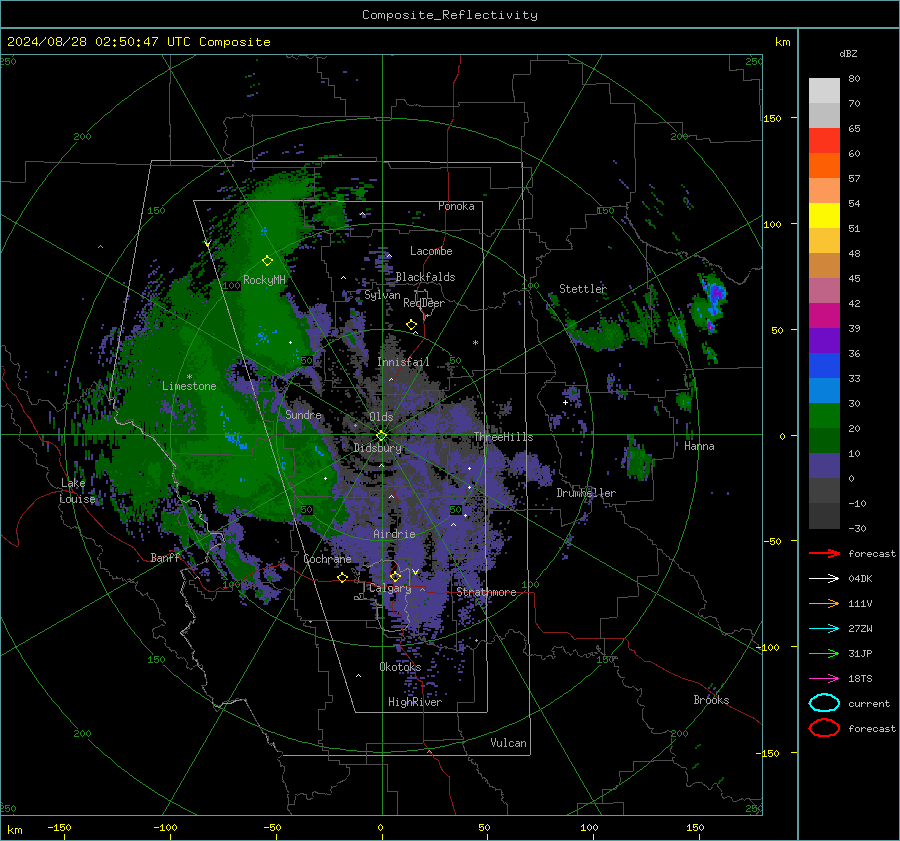This screenshot has width=900, height=841.
Task: Click the Cochrane town label
Action: pos(327,559)
